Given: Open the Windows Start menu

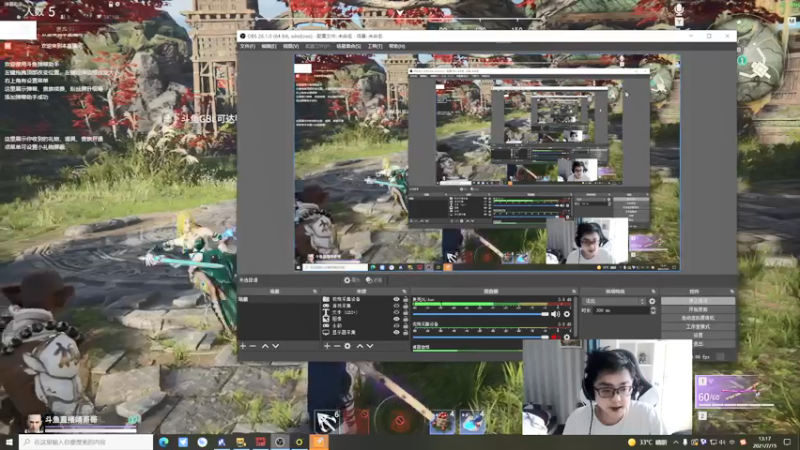Looking at the screenshot, I should (9, 442).
